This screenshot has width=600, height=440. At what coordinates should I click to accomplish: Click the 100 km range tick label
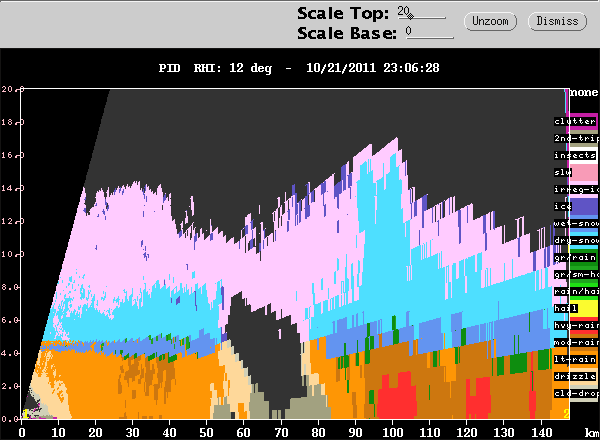tap(393, 433)
